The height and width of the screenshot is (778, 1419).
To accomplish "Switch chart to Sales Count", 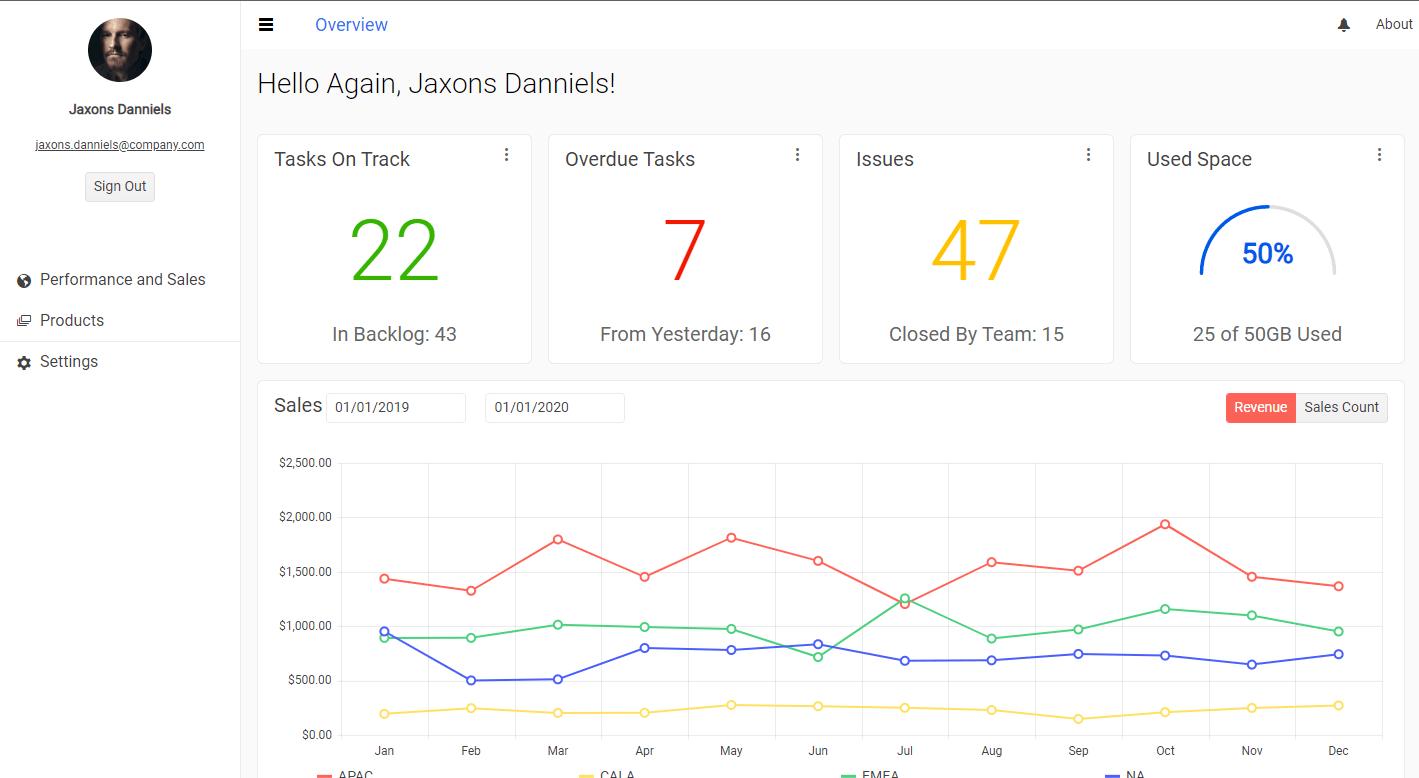I will 1341,408.
